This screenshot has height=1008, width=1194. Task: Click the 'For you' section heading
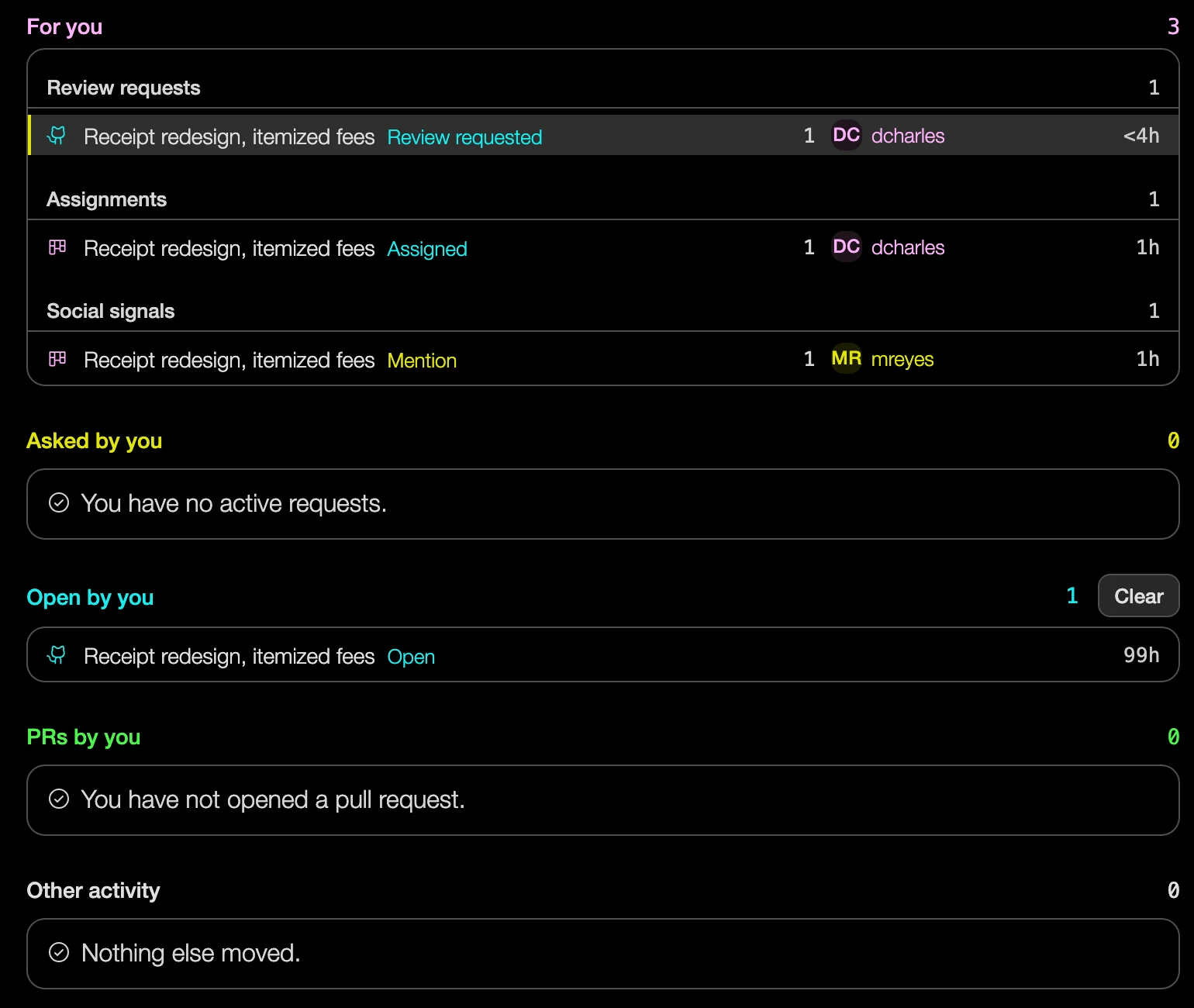pos(64,27)
